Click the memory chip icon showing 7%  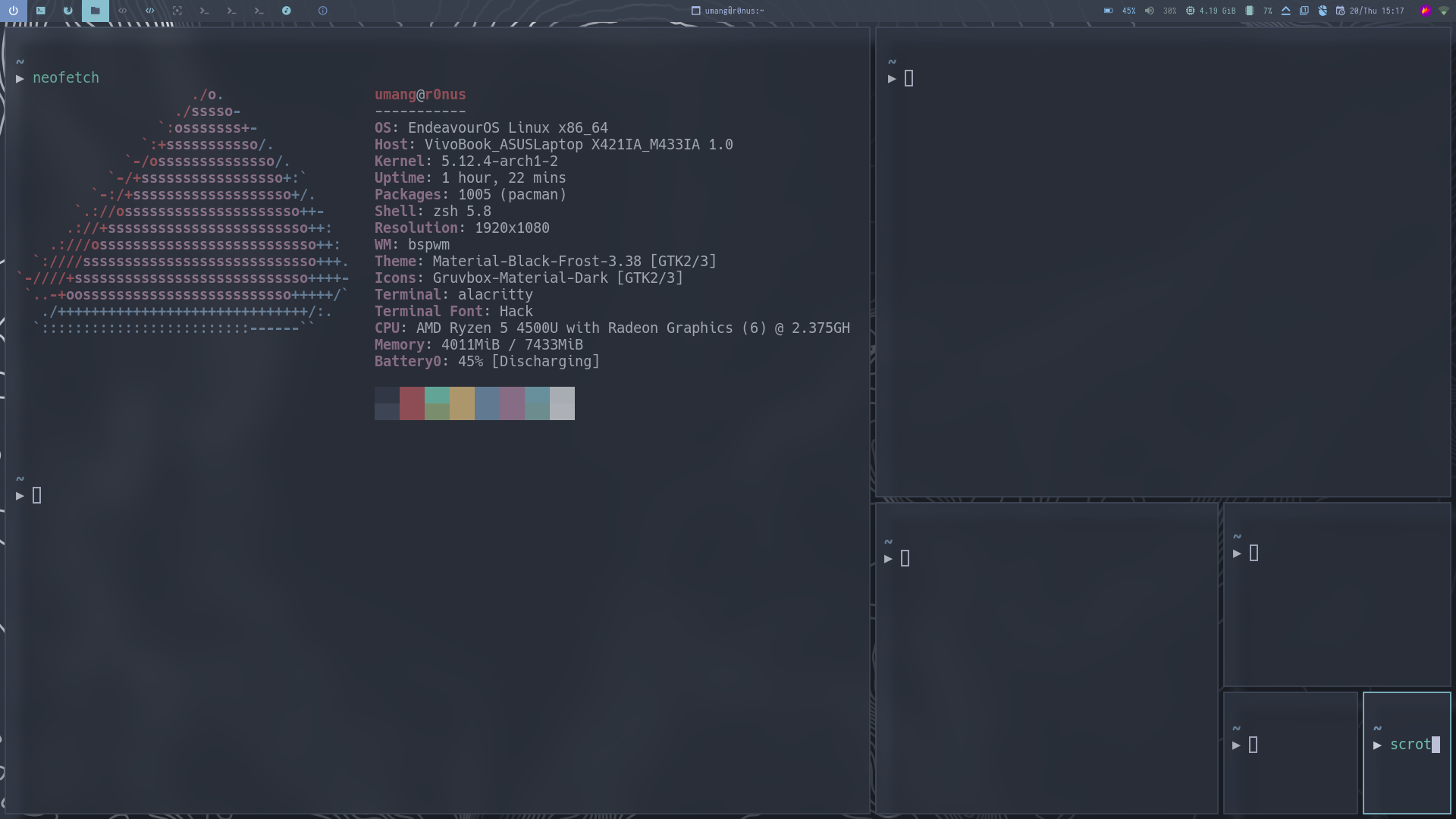[1248, 11]
